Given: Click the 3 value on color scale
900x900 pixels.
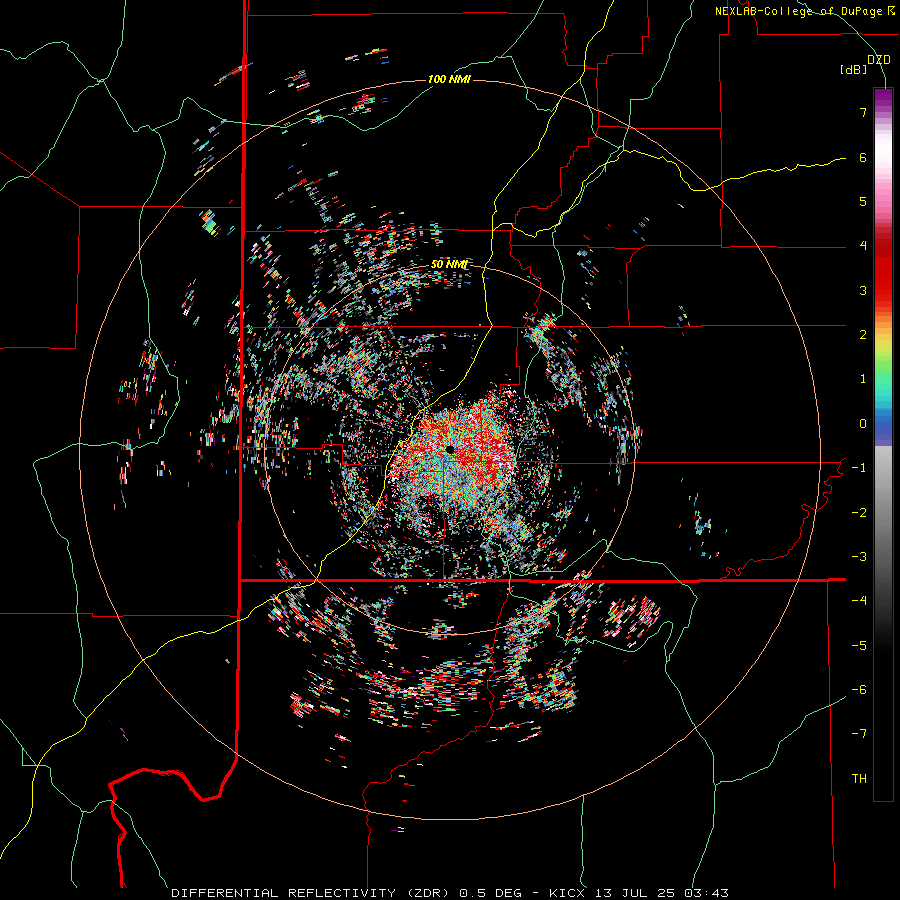Looking at the screenshot, I should pos(863,290).
